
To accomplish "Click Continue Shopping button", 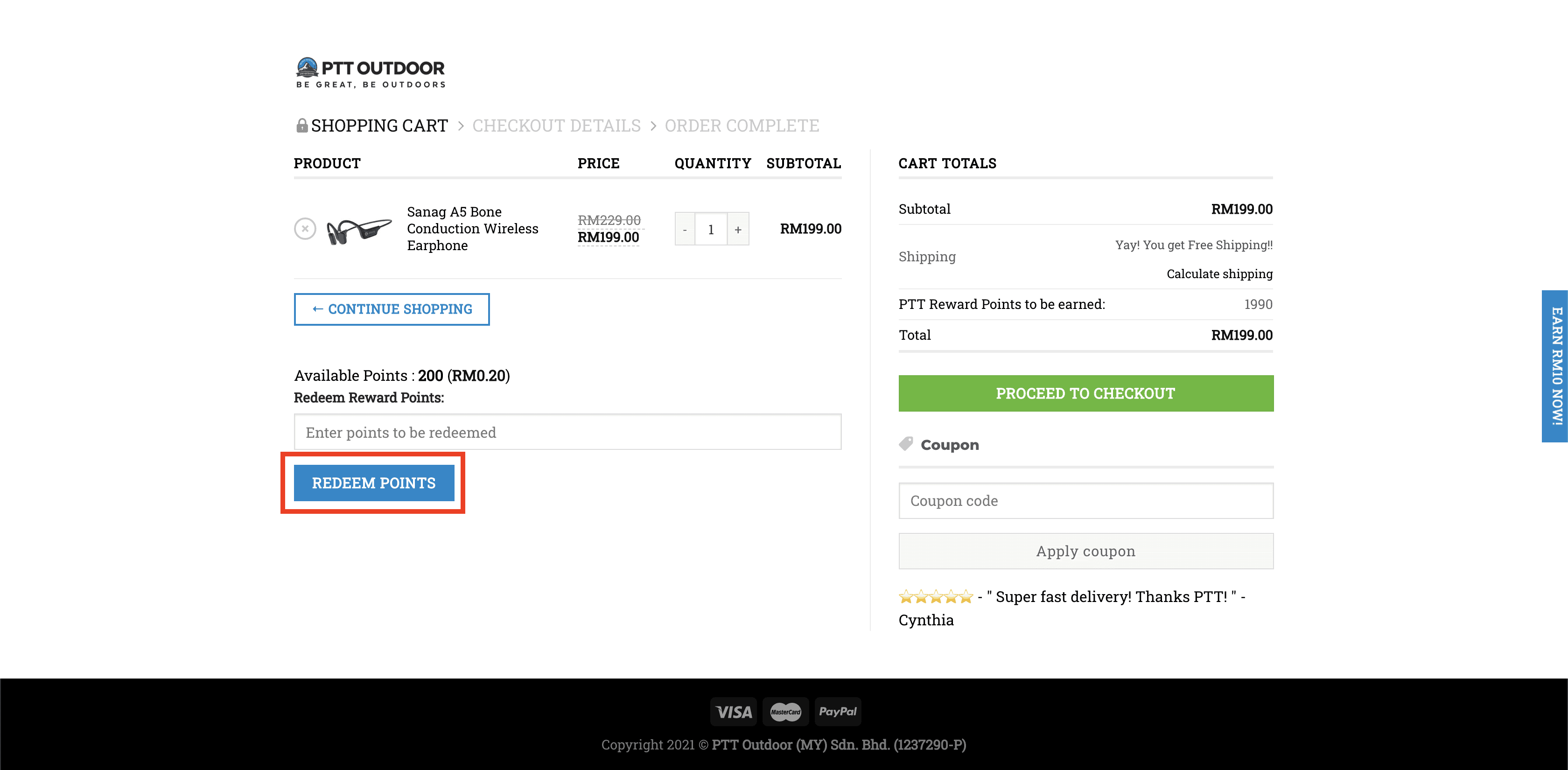I will pyautogui.click(x=392, y=309).
